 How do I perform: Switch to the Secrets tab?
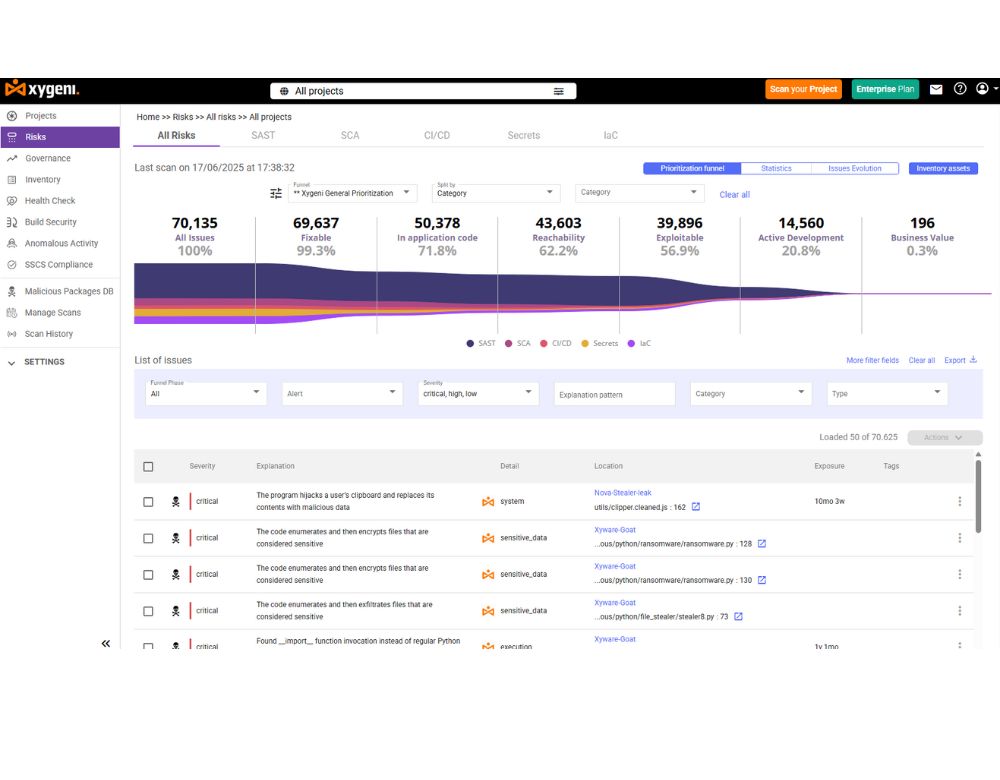[523, 135]
